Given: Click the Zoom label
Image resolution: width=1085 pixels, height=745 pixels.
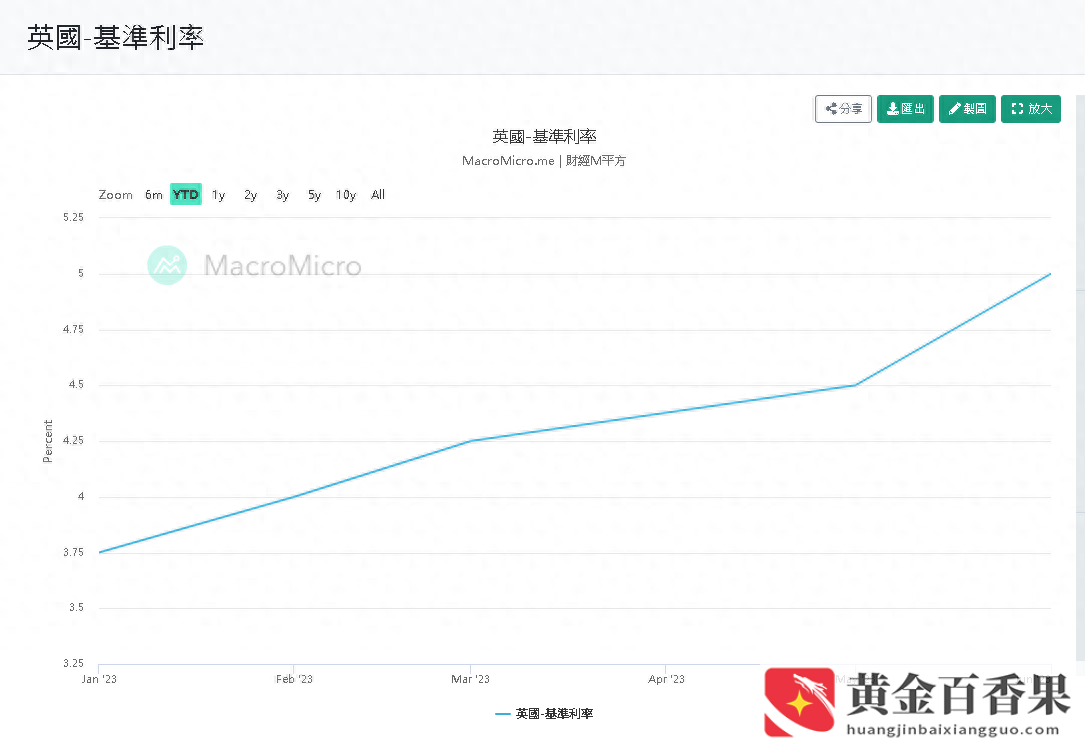Looking at the screenshot, I should click(x=116, y=194).
